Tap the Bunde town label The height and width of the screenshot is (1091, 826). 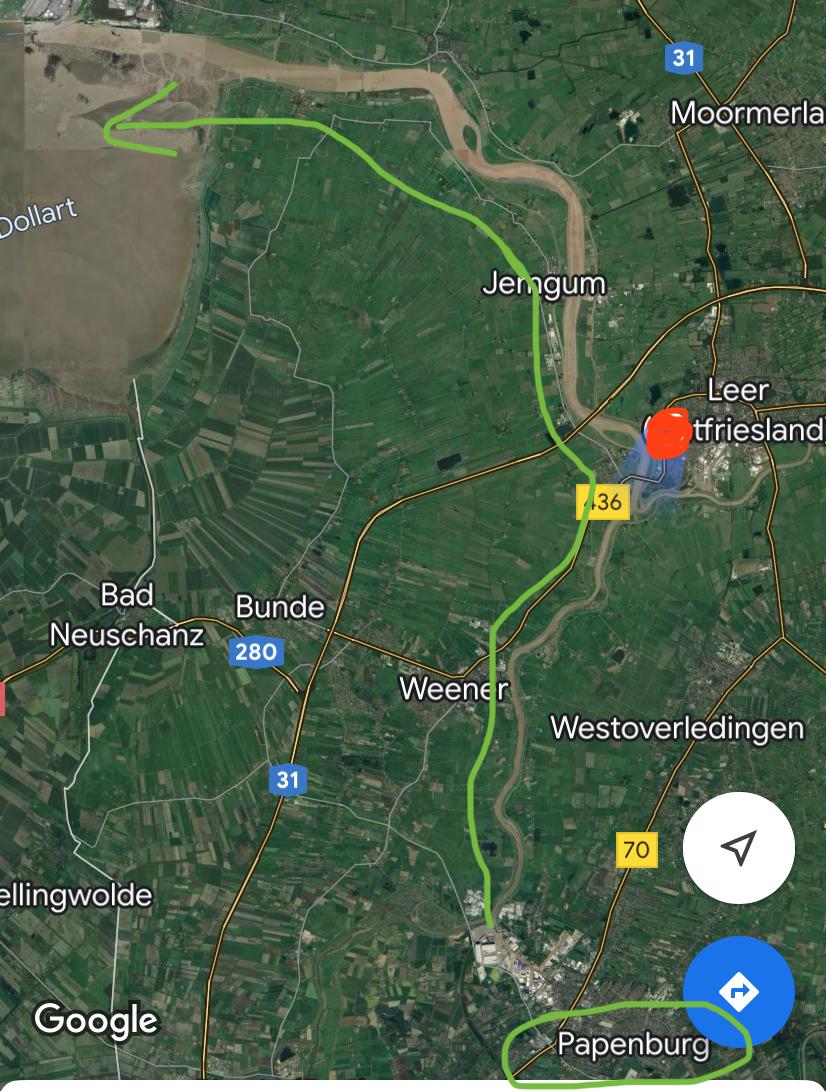tap(280, 607)
